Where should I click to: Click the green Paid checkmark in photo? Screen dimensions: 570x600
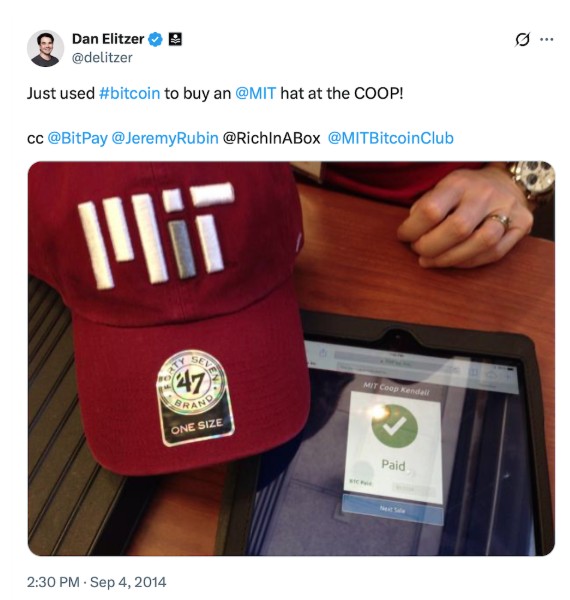[x=394, y=426]
